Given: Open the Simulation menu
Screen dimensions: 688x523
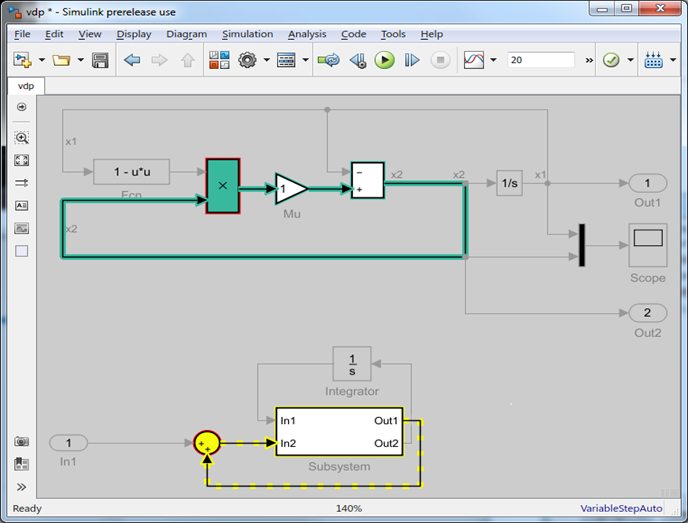Looking at the screenshot, I should pos(247,34).
